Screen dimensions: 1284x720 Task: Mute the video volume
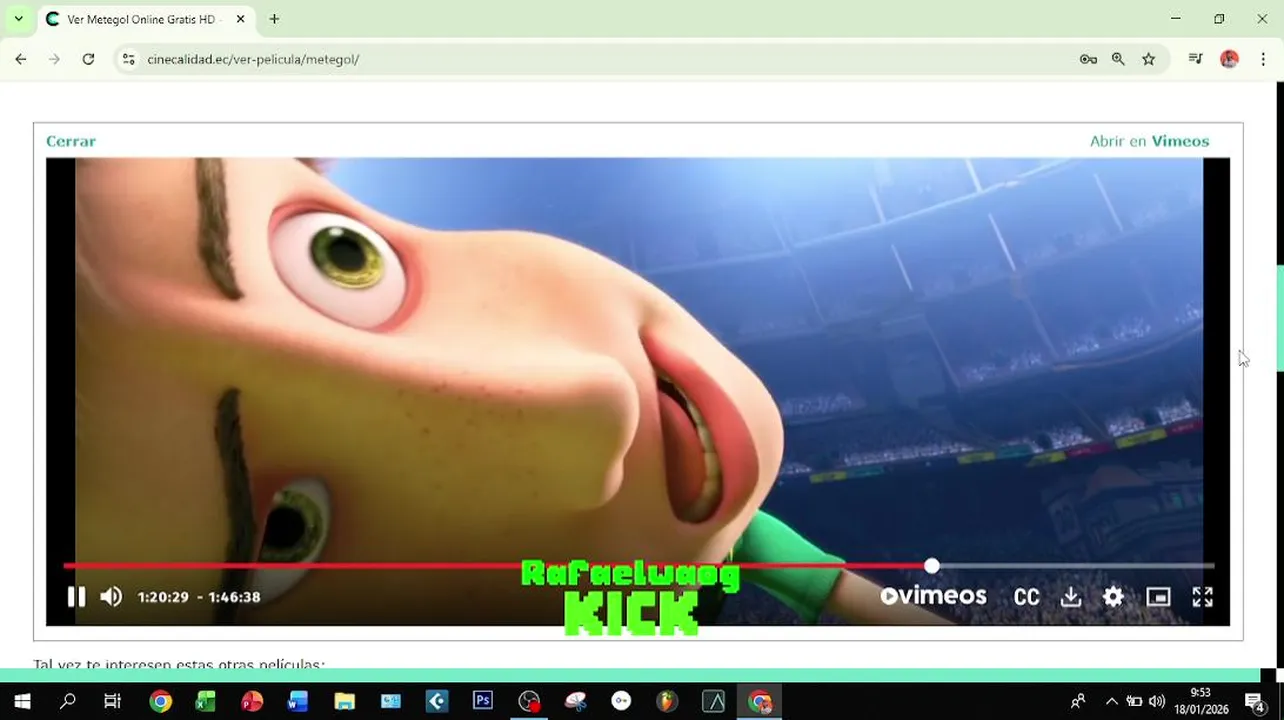[x=111, y=597]
